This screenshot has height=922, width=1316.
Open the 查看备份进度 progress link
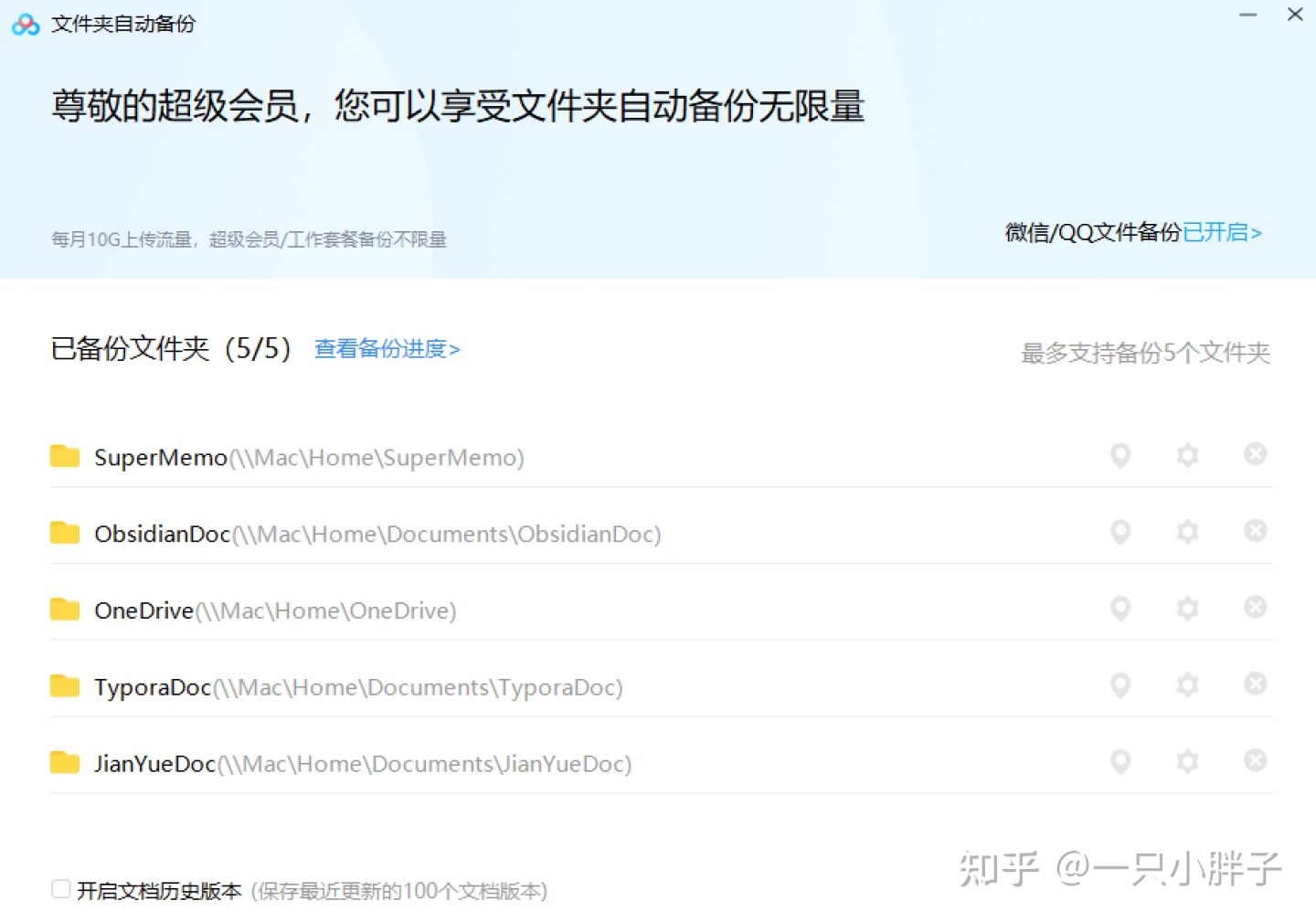pyautogui.click(x=387, y=349)
